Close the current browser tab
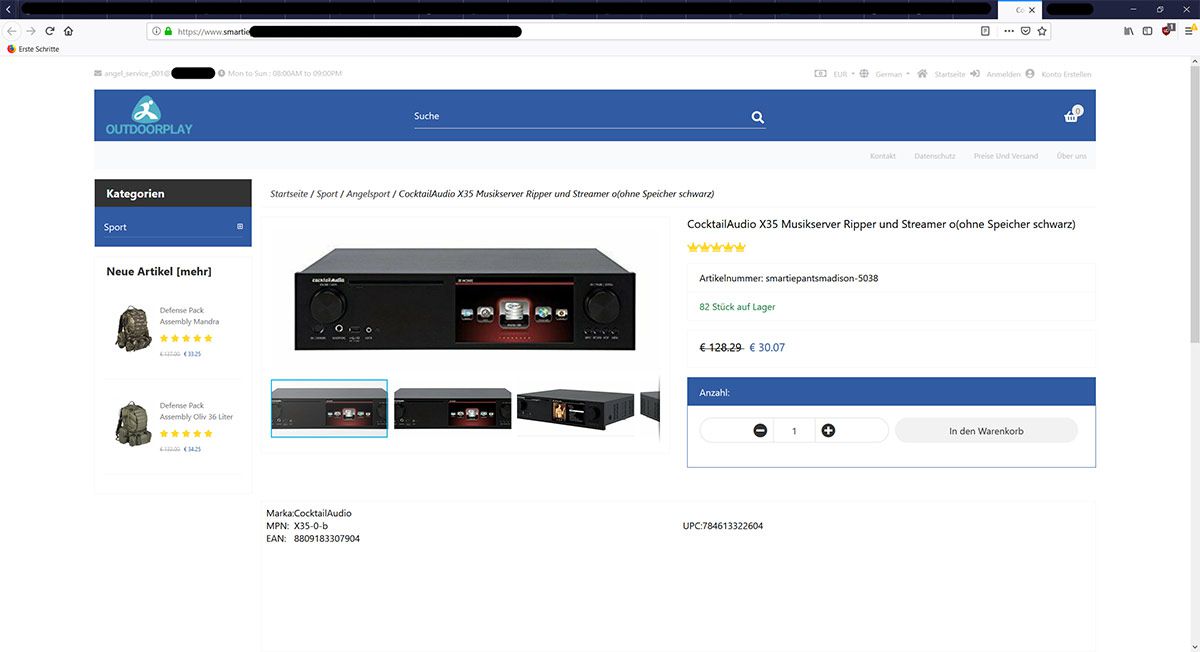Viewport: 1200px width, 652px height. point(1034,9)
